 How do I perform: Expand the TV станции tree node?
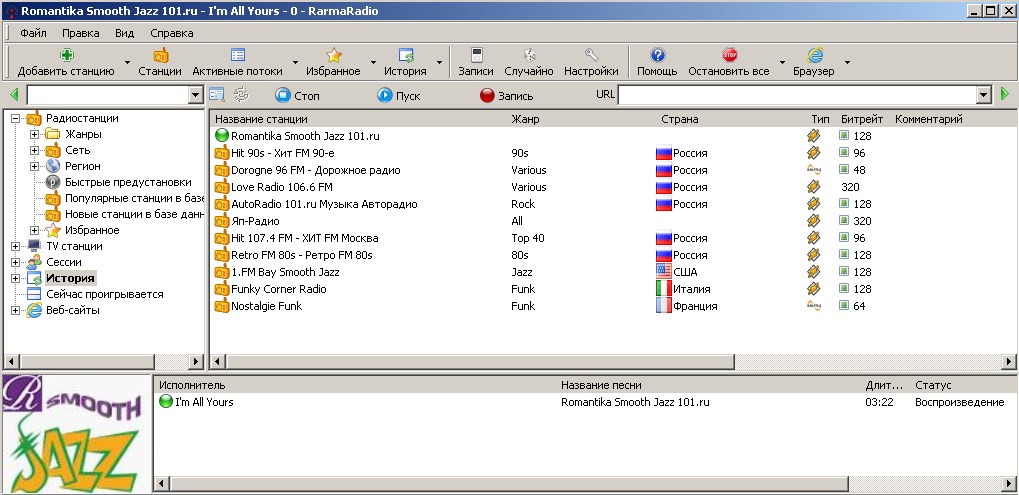click(16, 246)
